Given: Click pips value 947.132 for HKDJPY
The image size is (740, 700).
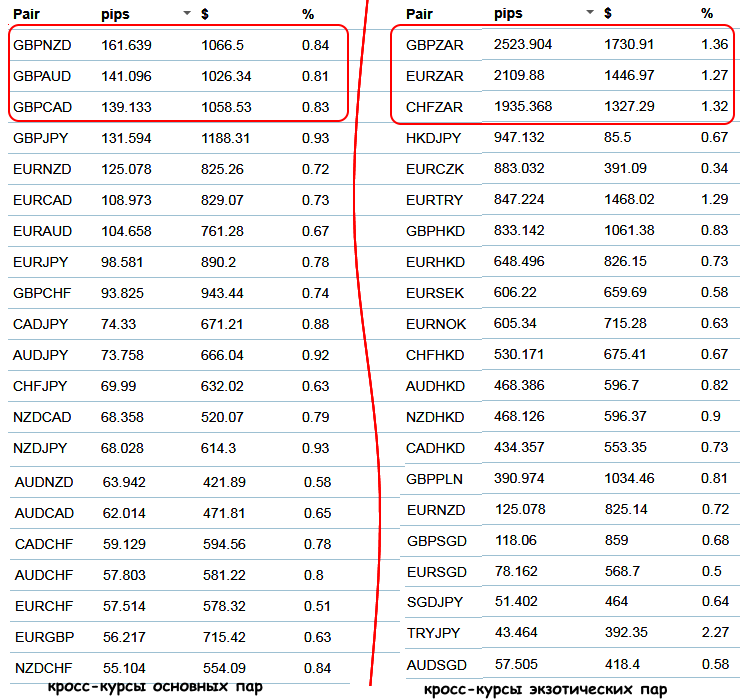Looking at the screenshot, I should click(x=519, y=138).
